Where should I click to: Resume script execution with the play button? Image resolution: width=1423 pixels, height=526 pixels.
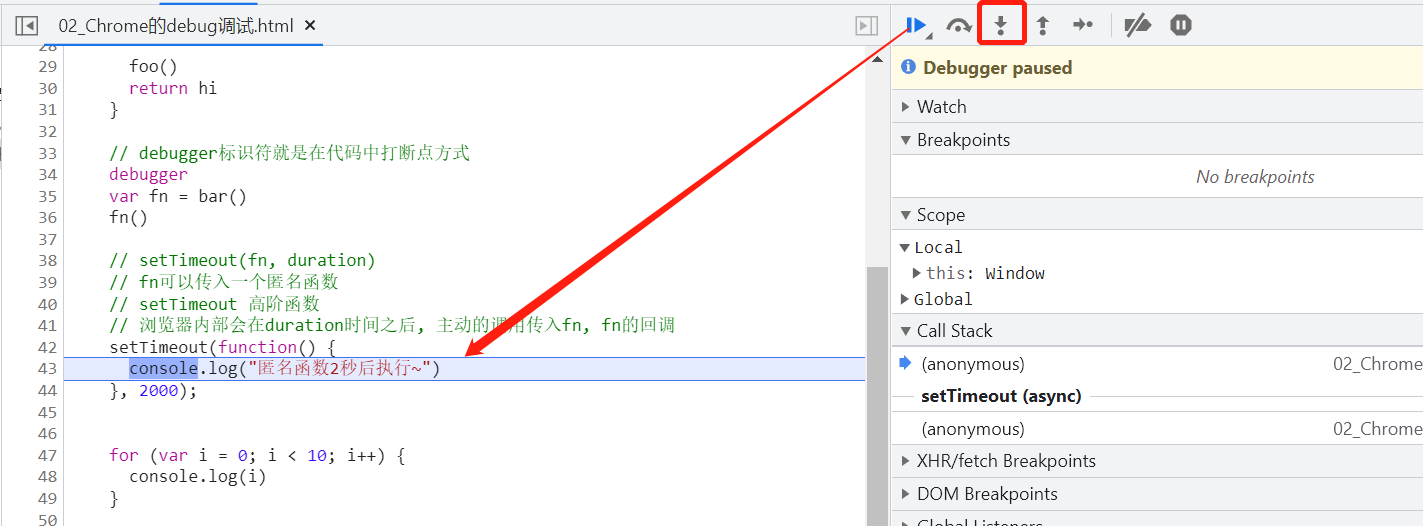coord(916,26)
